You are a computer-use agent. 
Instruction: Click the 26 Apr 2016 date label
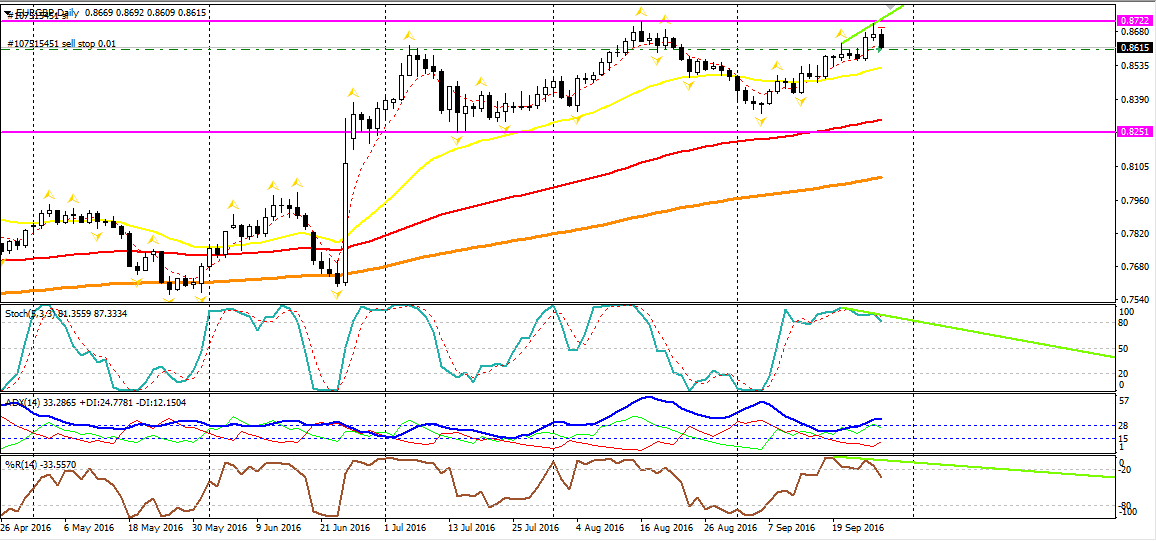[x=25, y=528]
